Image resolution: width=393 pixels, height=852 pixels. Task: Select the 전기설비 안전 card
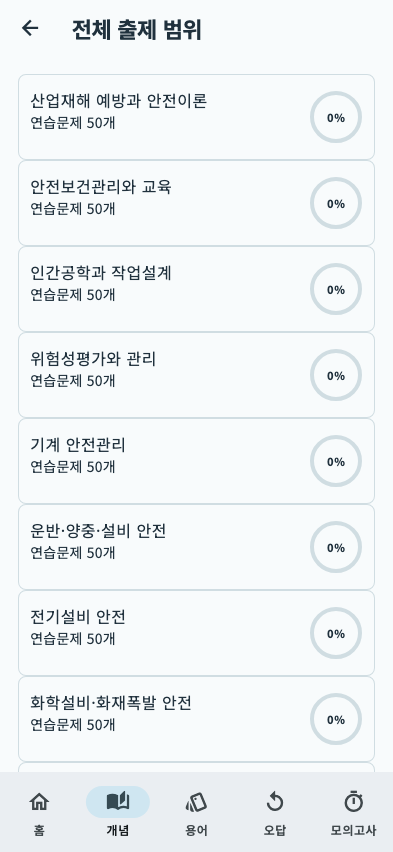tap(196, 633)
